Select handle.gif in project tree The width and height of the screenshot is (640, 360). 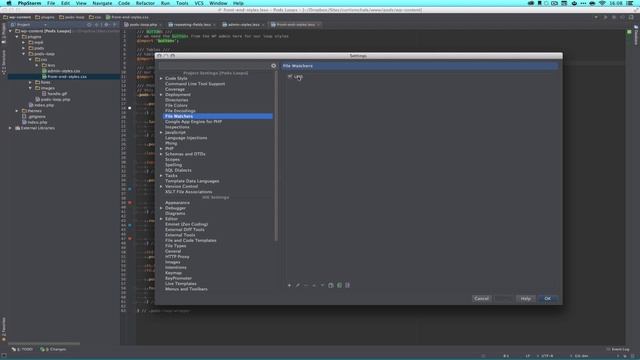pyautogui.click(x=57, y=94)
